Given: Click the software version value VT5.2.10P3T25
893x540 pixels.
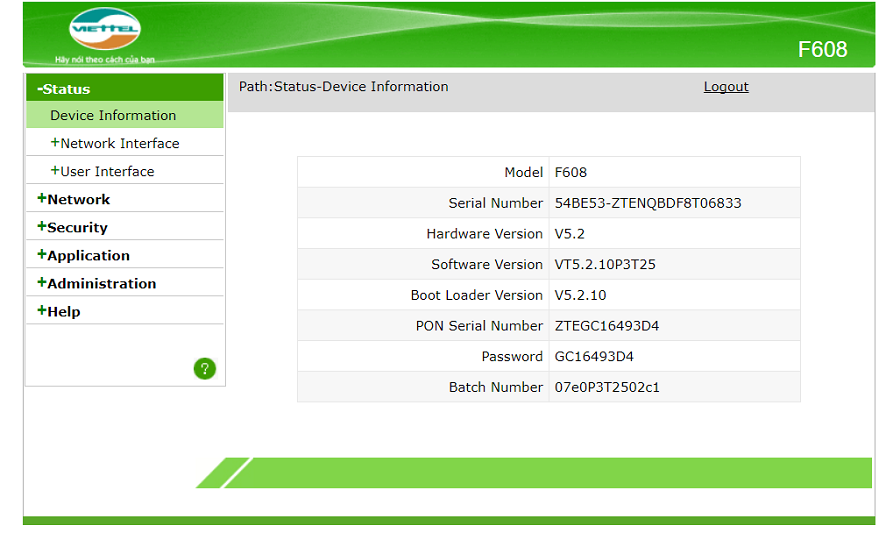Looking at the screenshot, I should click(605, 265).
